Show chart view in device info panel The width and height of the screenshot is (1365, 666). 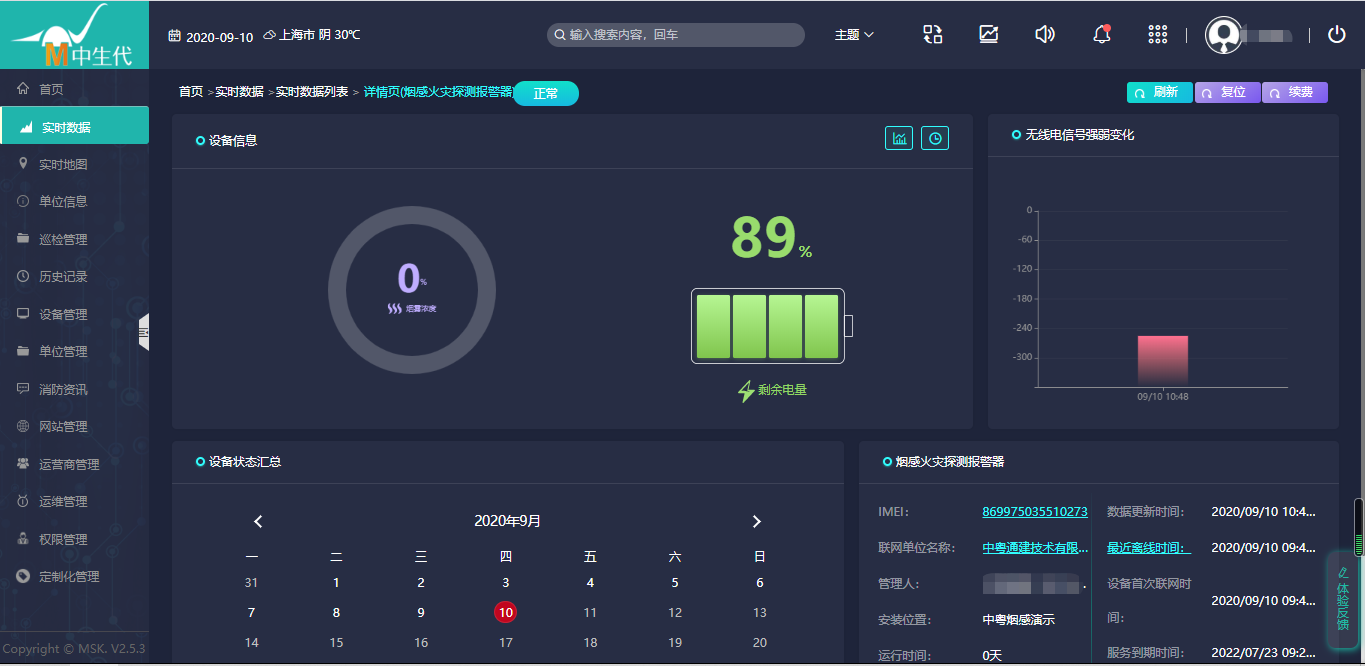pyautogui.click(x=899, y=139)
